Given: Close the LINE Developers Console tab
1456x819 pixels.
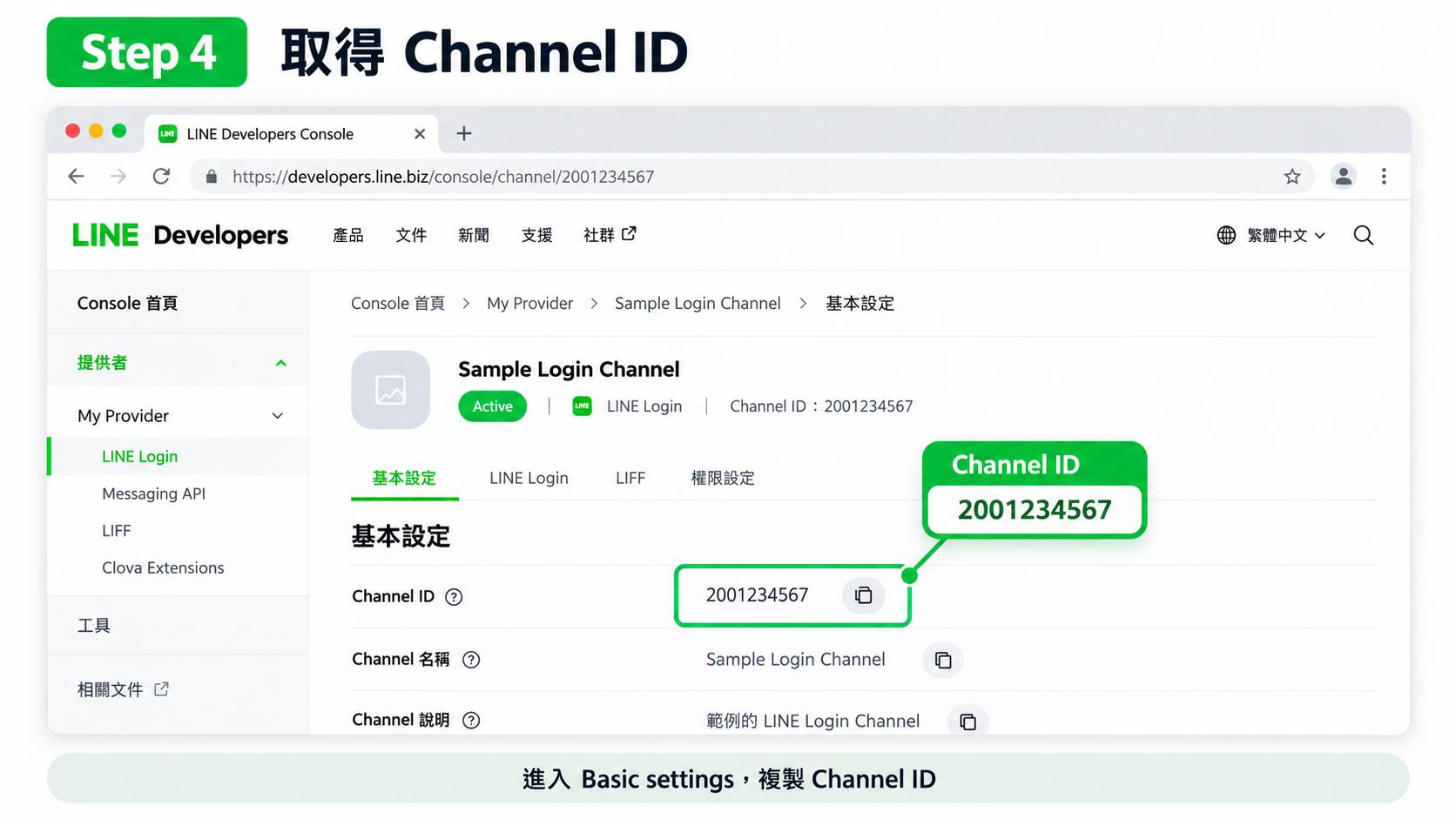Looking at the screenshot, I should pyautogui.click(x=420, y=134).
